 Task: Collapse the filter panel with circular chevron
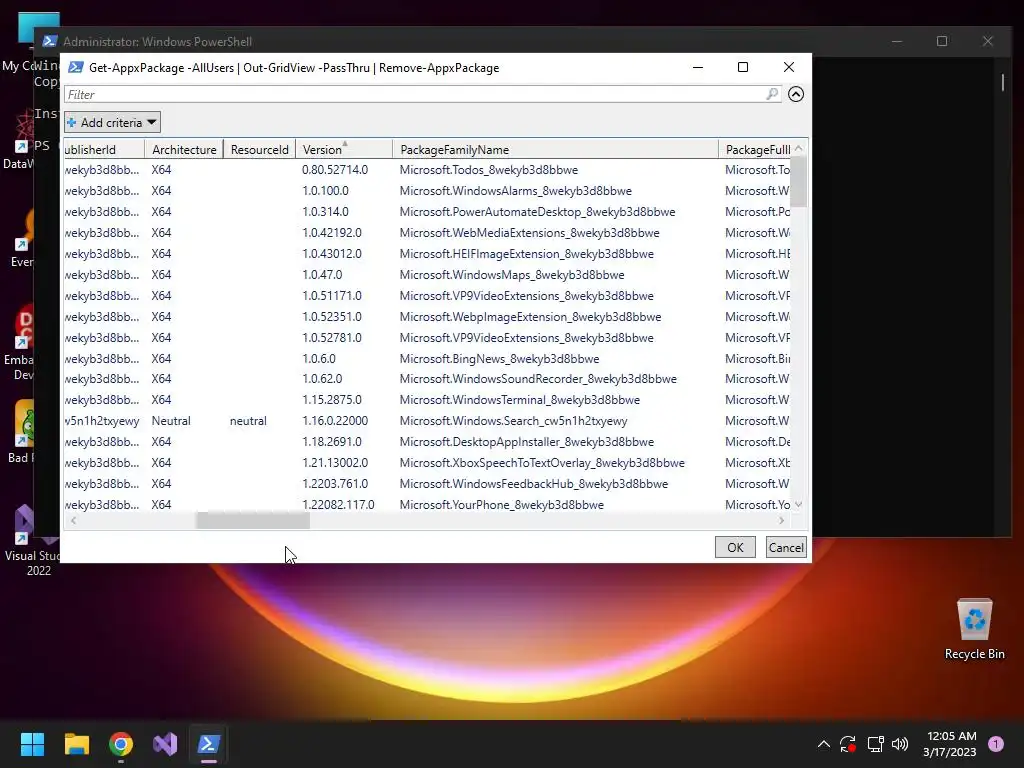coord(795,94)
